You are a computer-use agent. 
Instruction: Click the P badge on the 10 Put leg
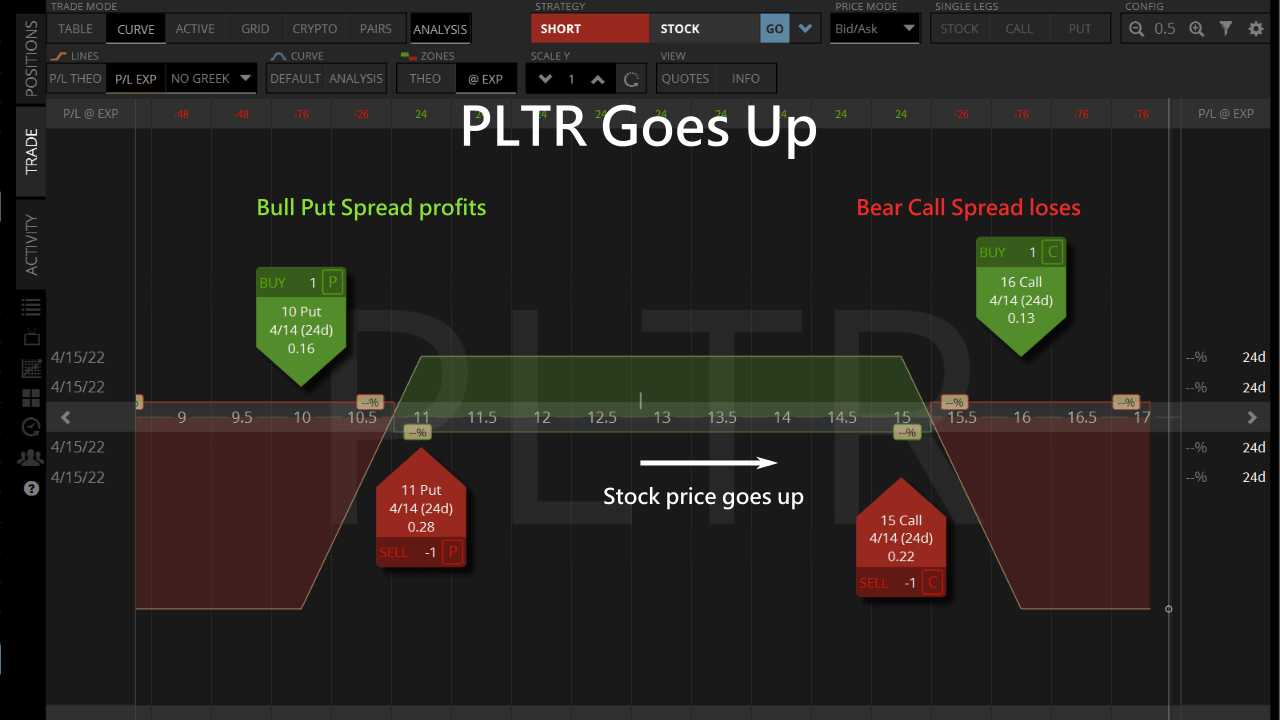point(333,283)
